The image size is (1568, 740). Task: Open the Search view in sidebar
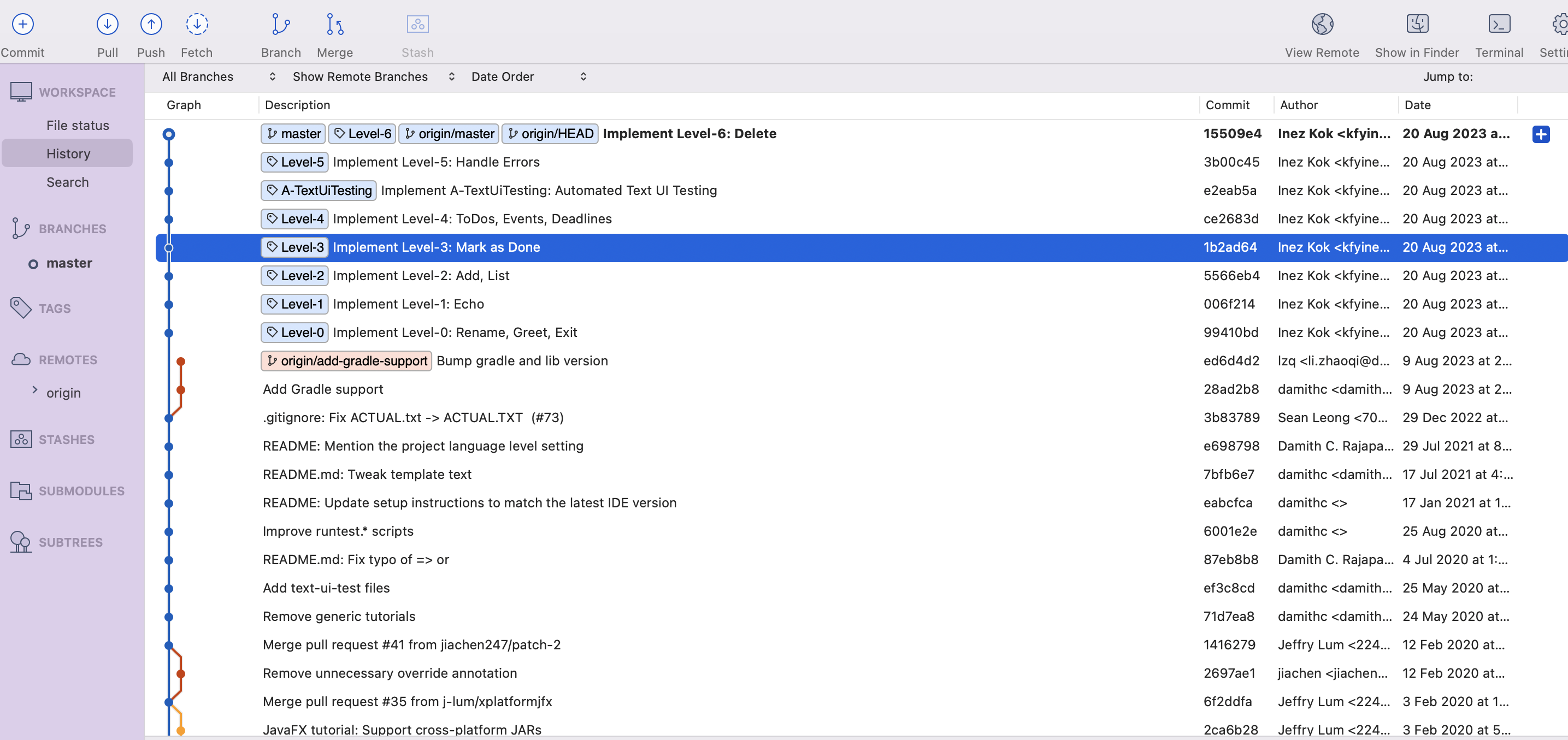[67, 182]
